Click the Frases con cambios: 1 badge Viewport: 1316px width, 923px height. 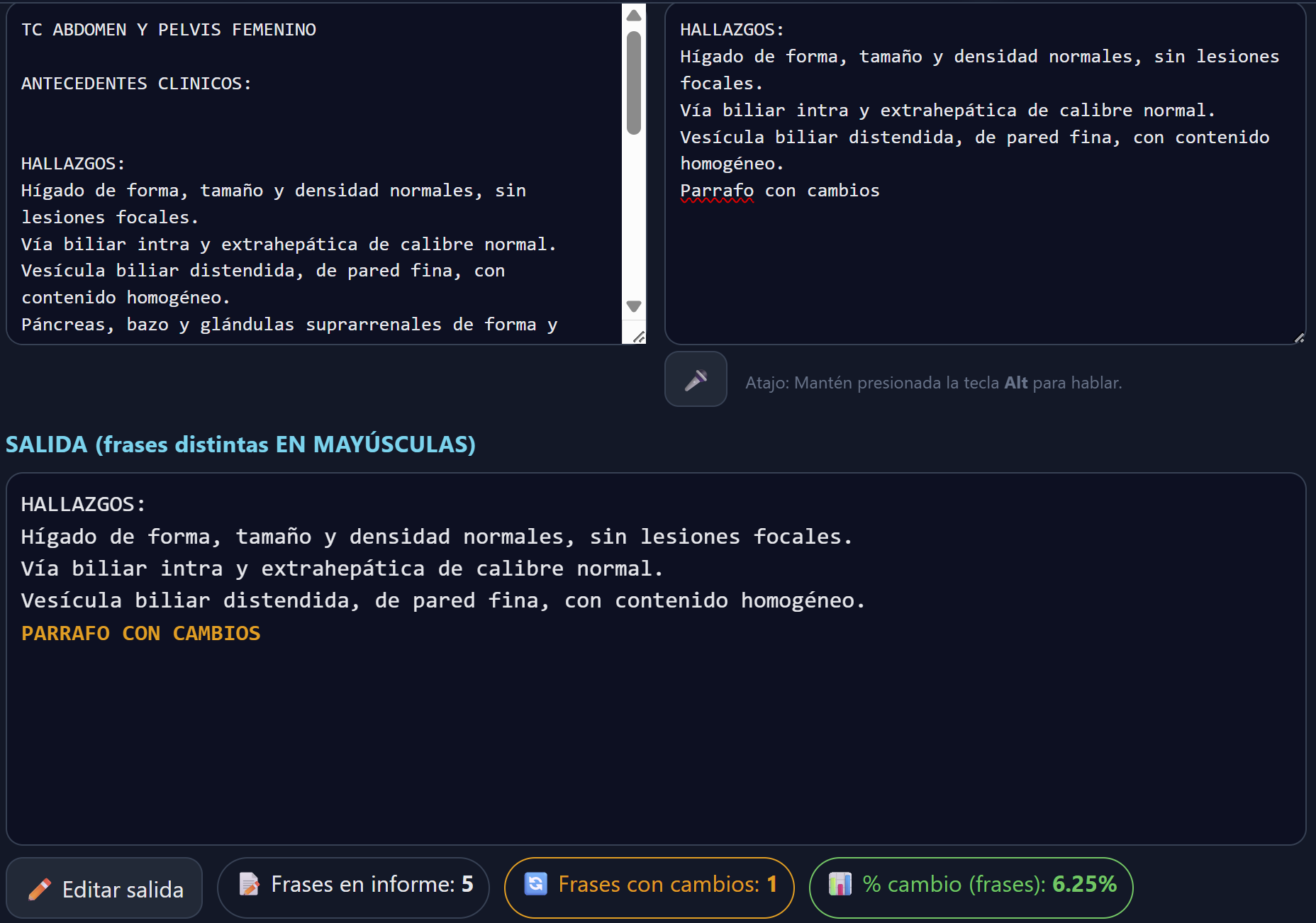[x=649, y=887]
